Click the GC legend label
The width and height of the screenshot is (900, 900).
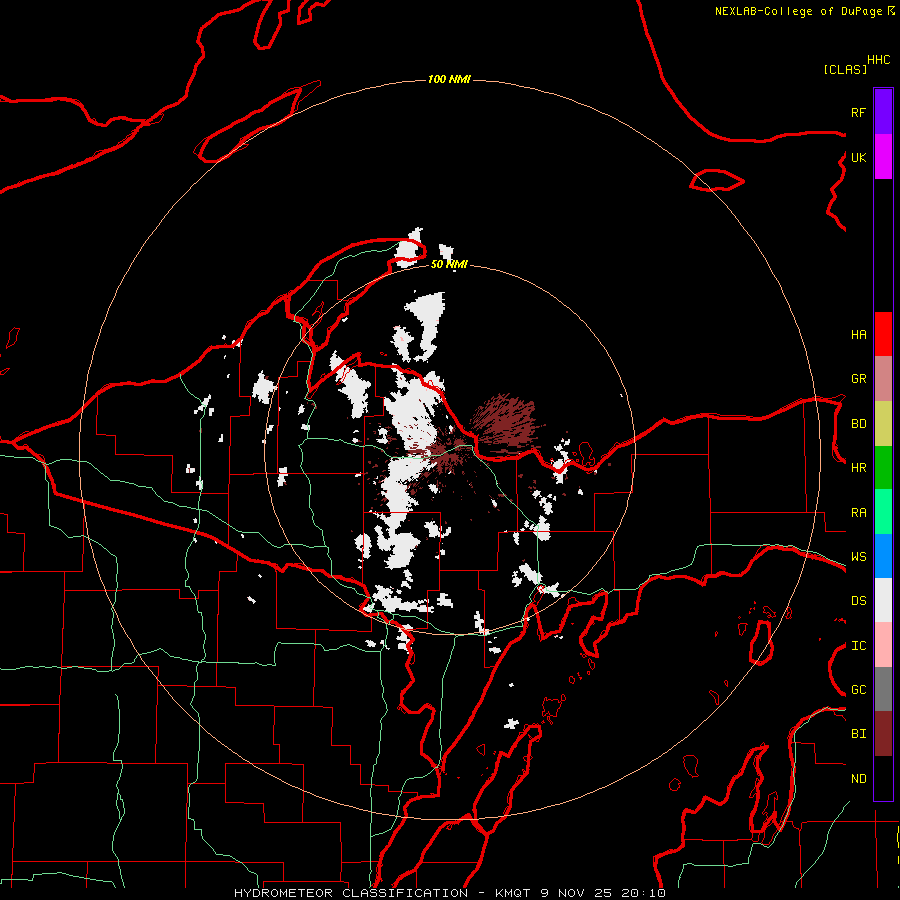pyautogui.click(x=858, y=690)
